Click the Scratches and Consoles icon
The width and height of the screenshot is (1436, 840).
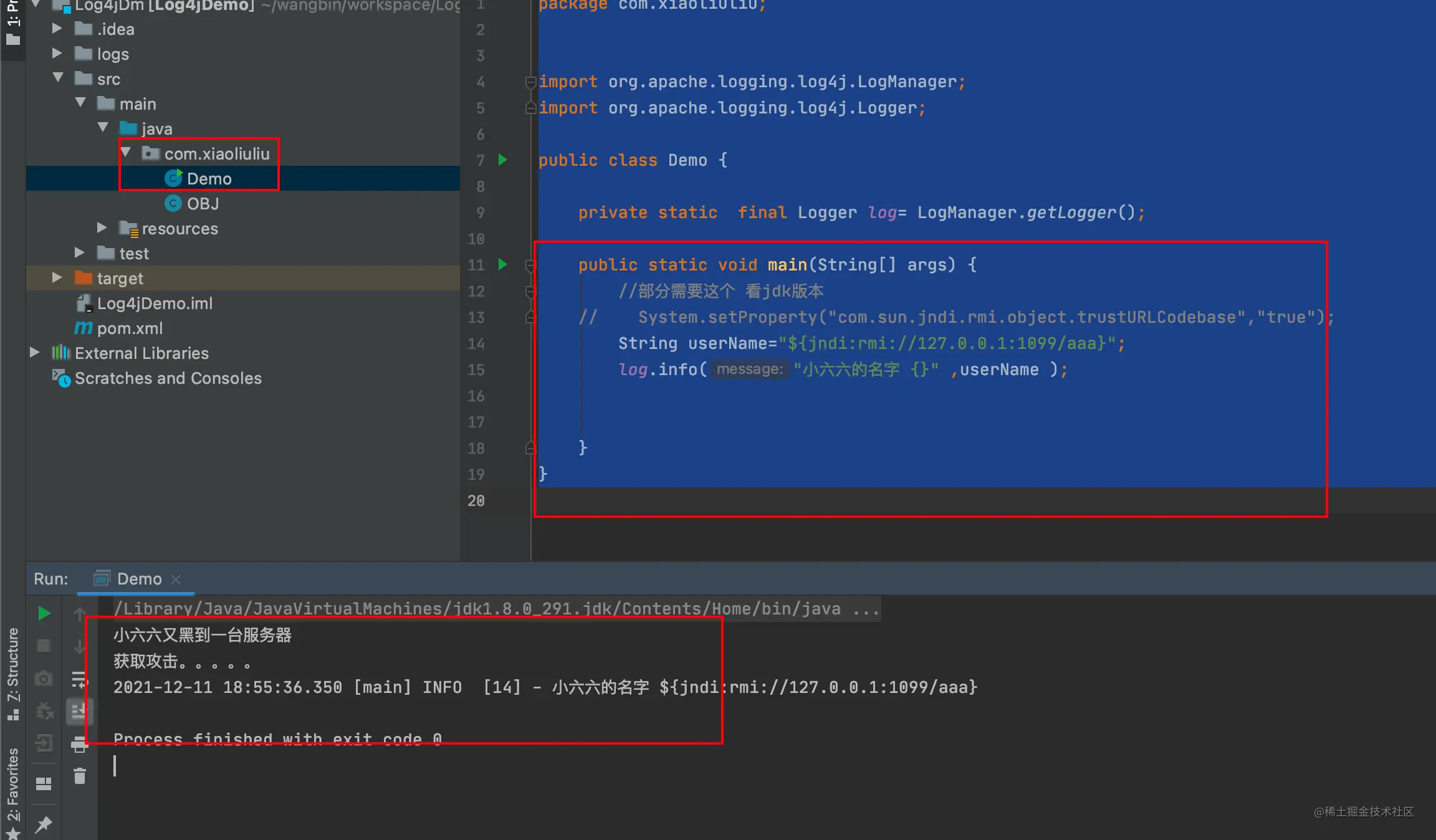pyautogui.click(x=61, y=378)
